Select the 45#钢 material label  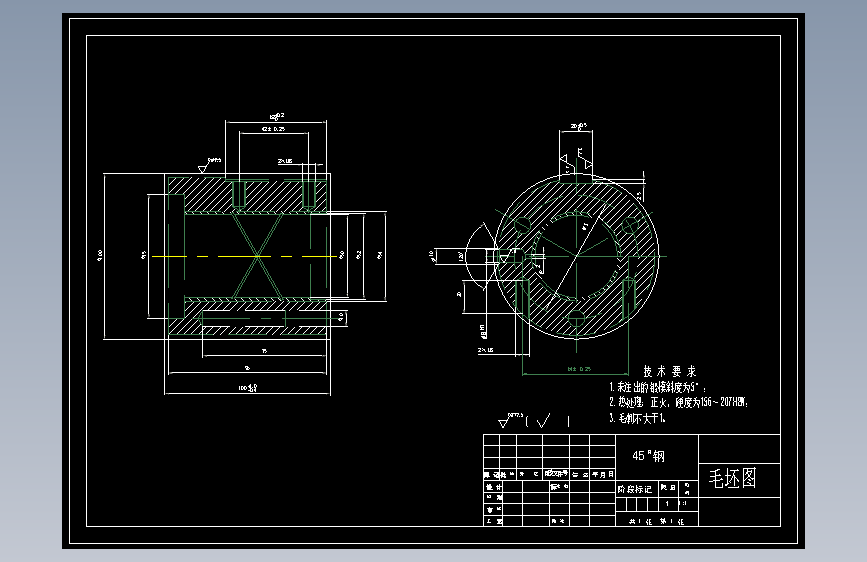(x=649, y=456)
